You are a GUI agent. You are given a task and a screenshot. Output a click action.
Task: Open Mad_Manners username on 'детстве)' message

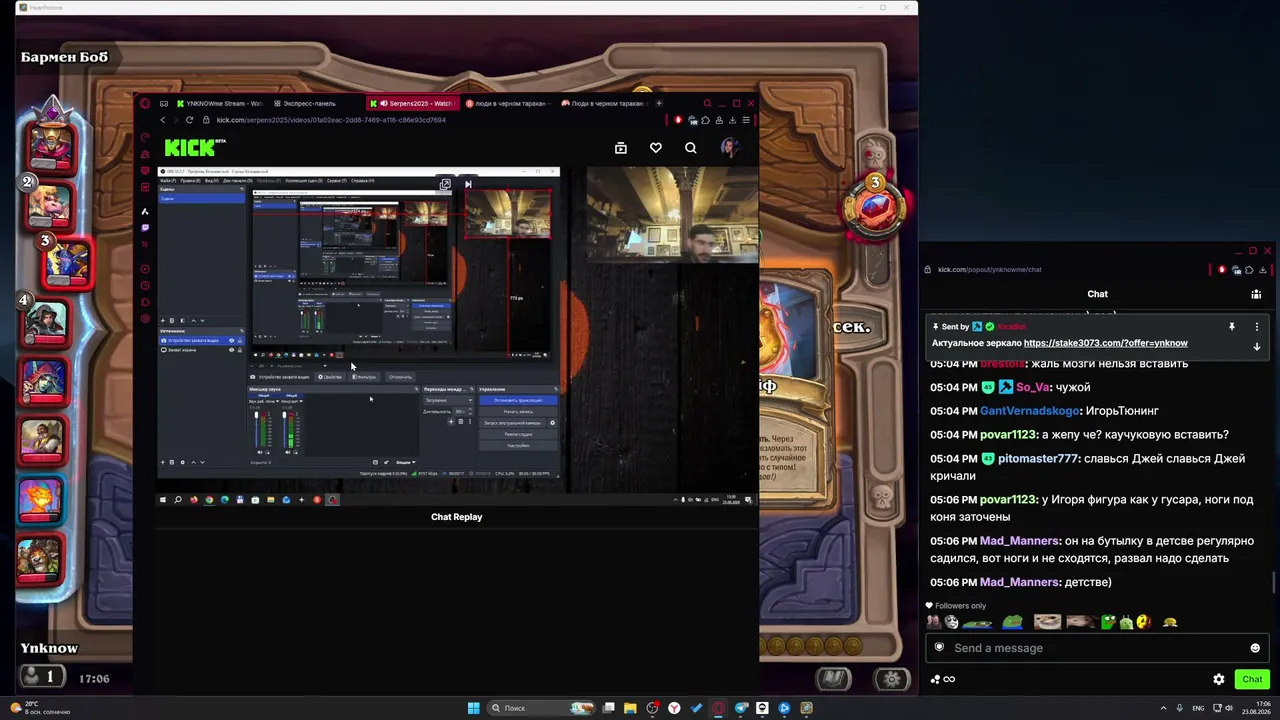[x=1019, y=582]
